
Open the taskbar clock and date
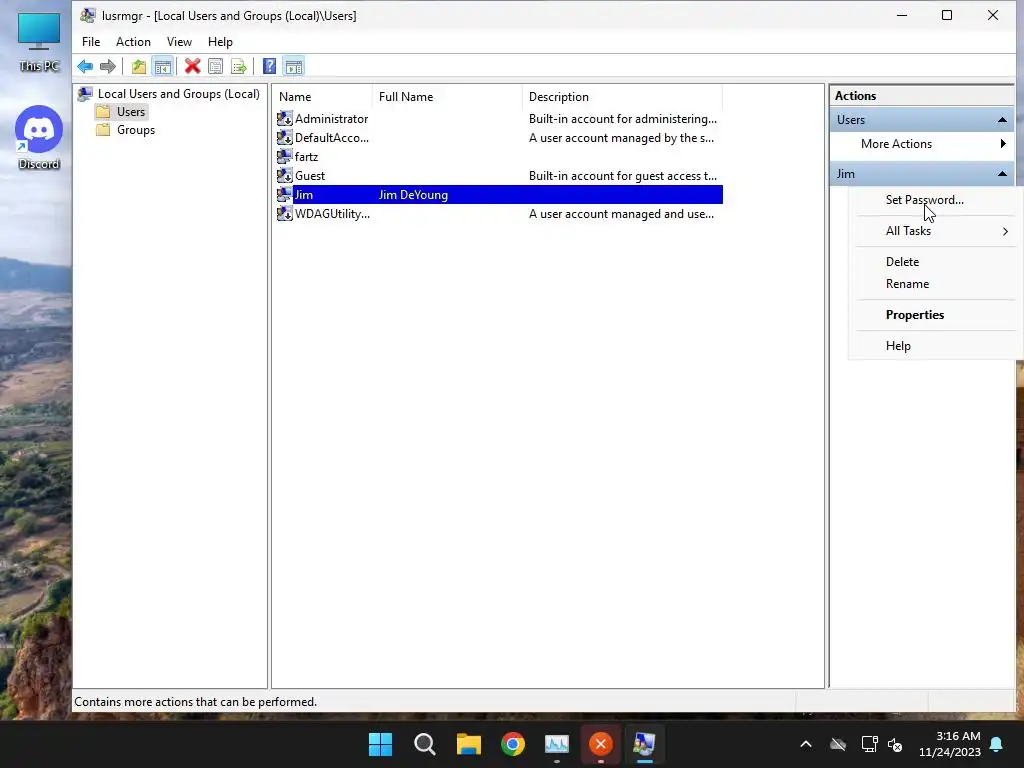[x=950, y=744]
